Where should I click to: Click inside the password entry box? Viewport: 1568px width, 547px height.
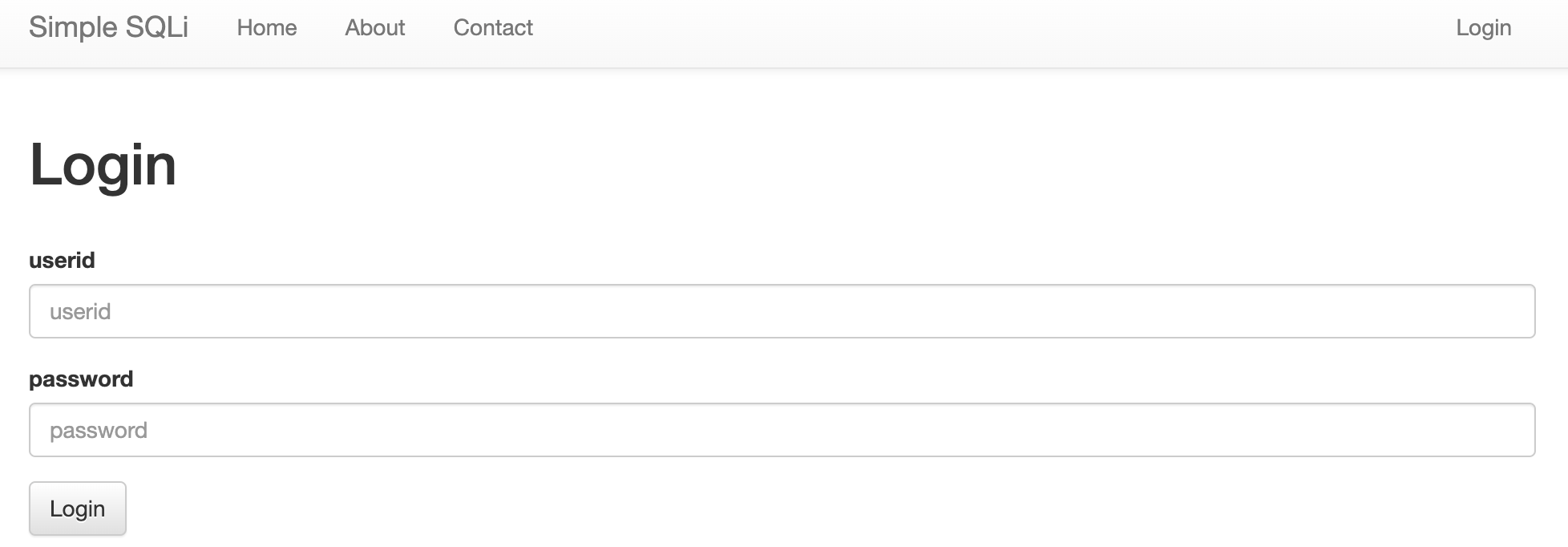point(782,430)
